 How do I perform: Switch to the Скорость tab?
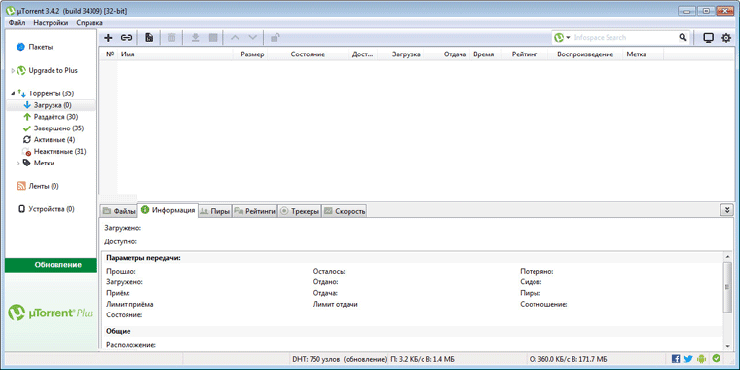coord(344,211)
